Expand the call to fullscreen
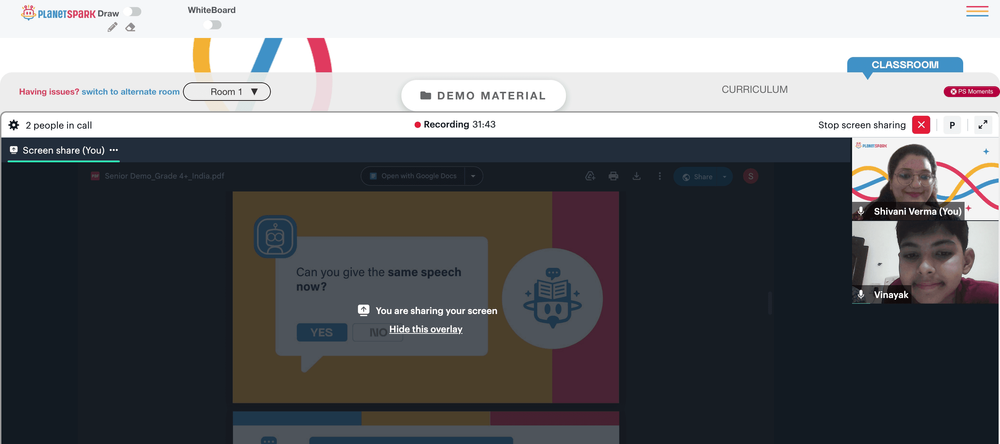 [983, 125]
